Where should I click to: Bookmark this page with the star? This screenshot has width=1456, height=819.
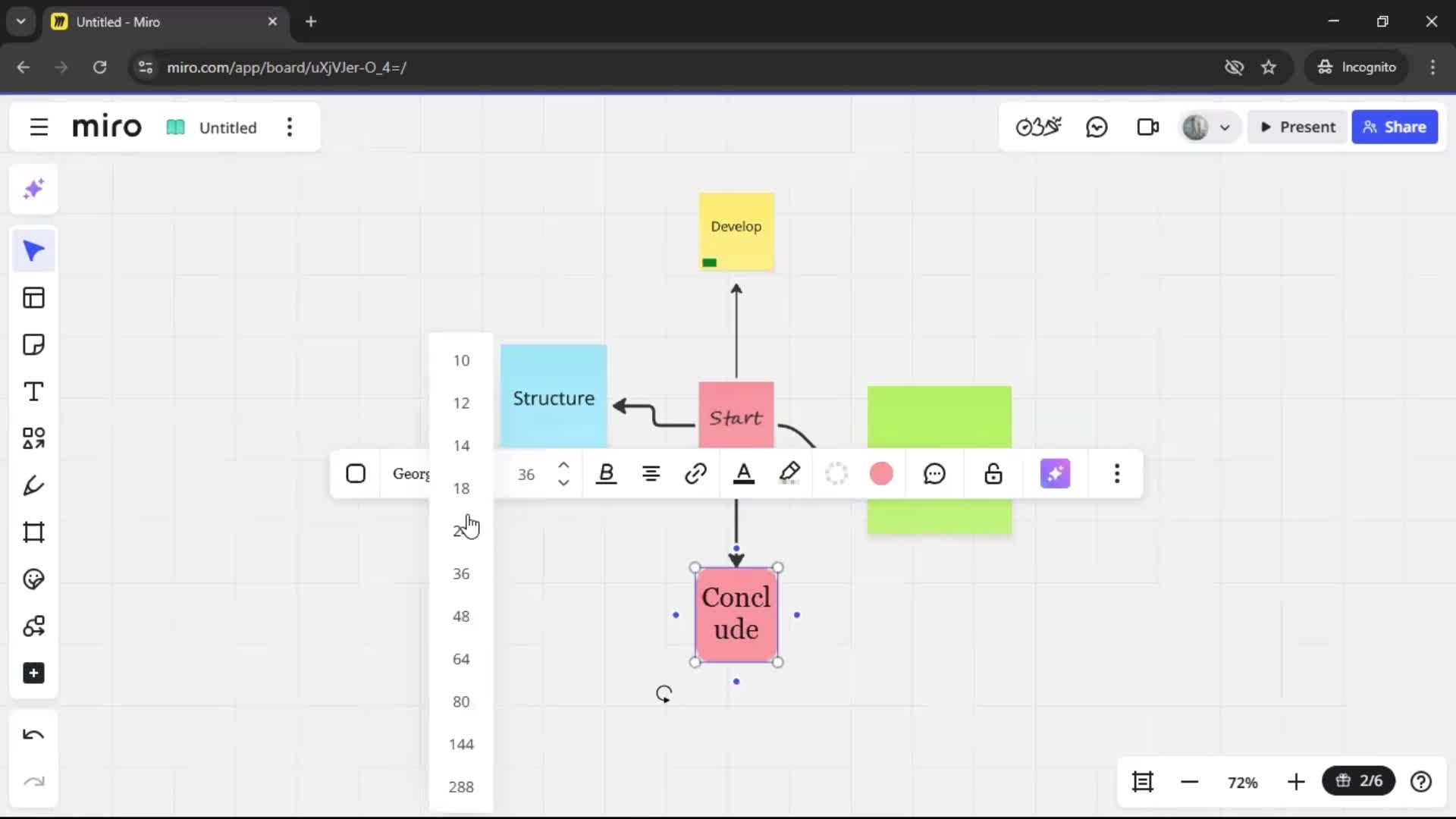(1269, 67)
